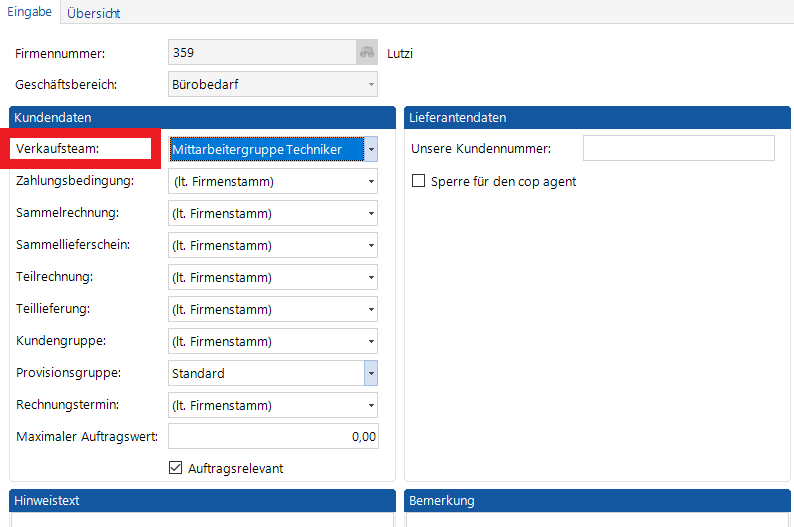This screenshot has width=794, height=527.
Task: Expand the Rechnungstermin dropdown
Action: pyautogui.click(x=371, y=406)
